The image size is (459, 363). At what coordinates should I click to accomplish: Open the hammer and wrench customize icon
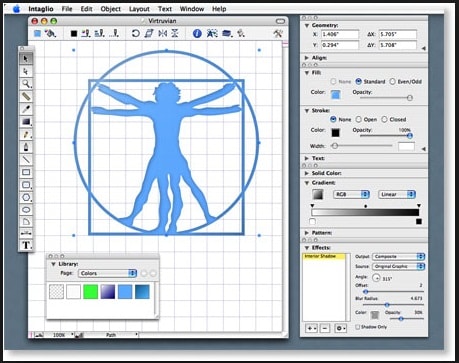[x=278, y=33]
